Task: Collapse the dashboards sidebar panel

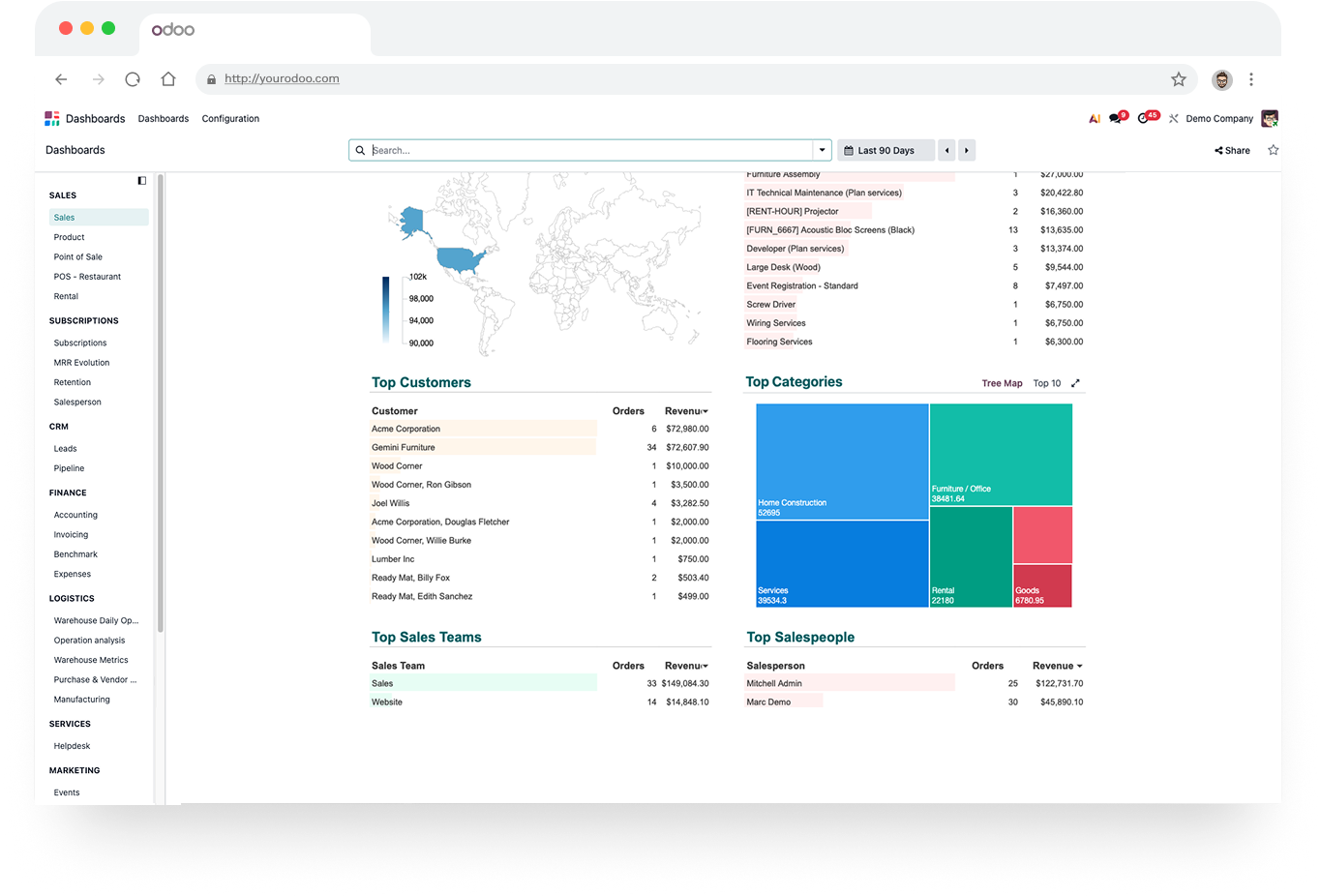Action: [142, 181]
